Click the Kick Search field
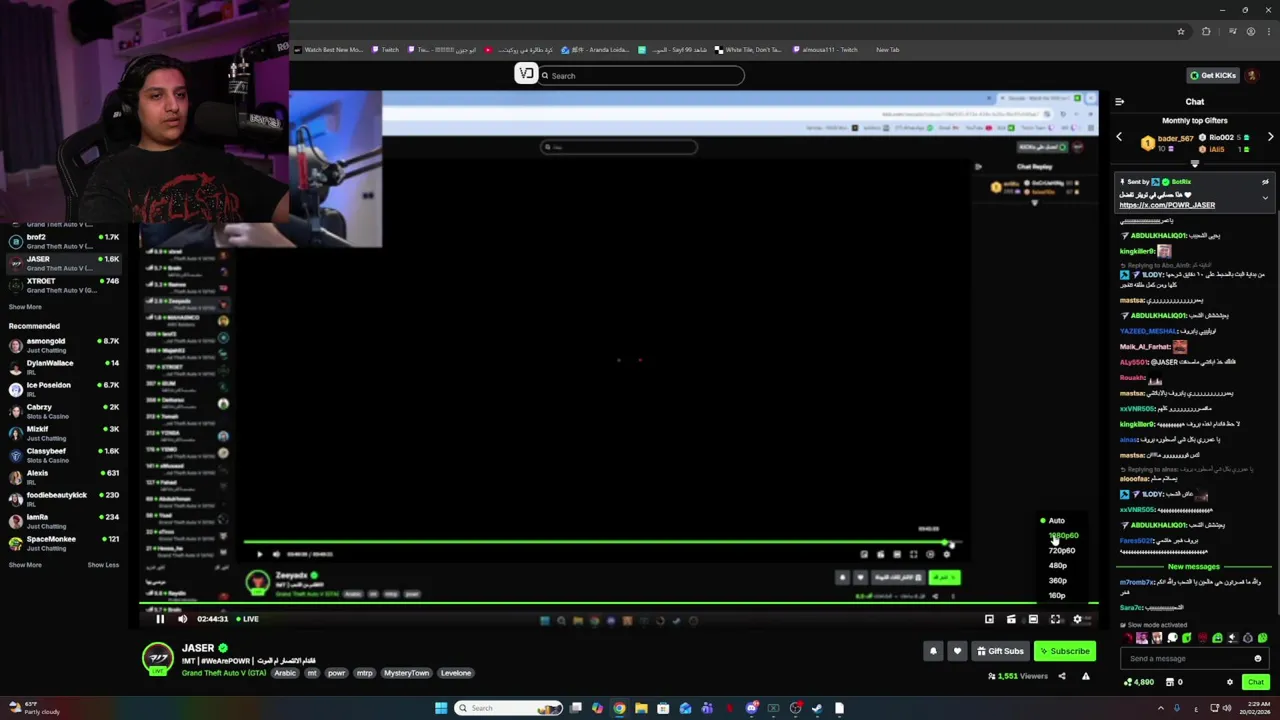Viewport: 1280px width, 720px height. click(641, 75)
